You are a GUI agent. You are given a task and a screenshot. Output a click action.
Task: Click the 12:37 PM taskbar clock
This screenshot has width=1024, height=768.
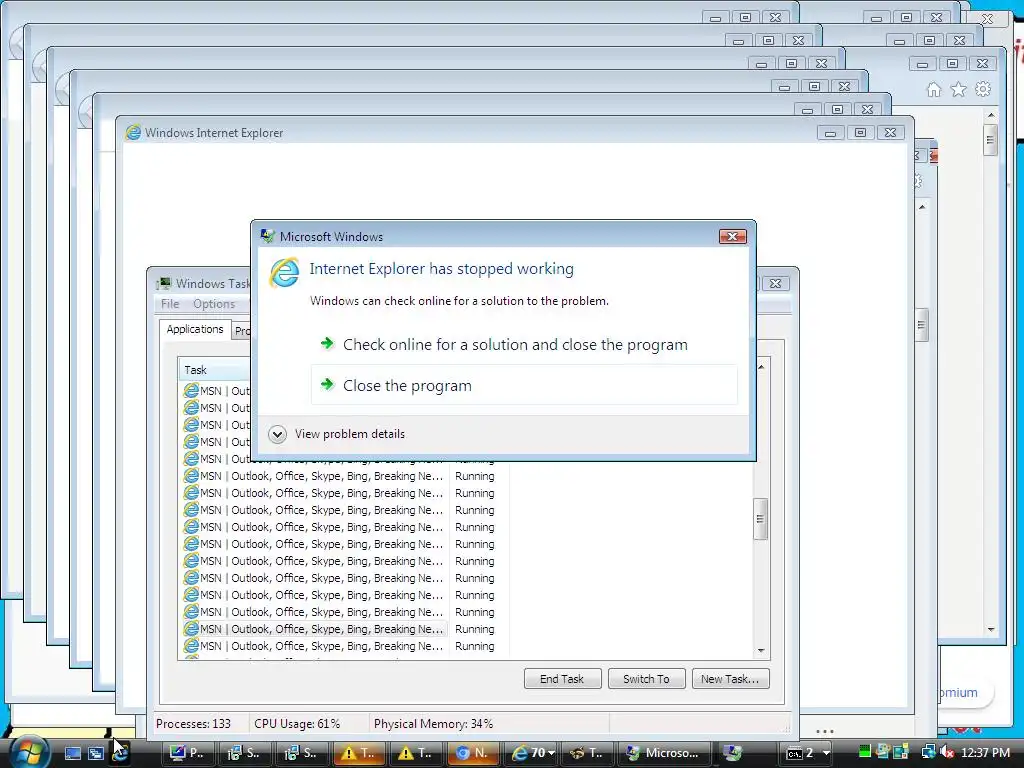[x=985, y=753]
